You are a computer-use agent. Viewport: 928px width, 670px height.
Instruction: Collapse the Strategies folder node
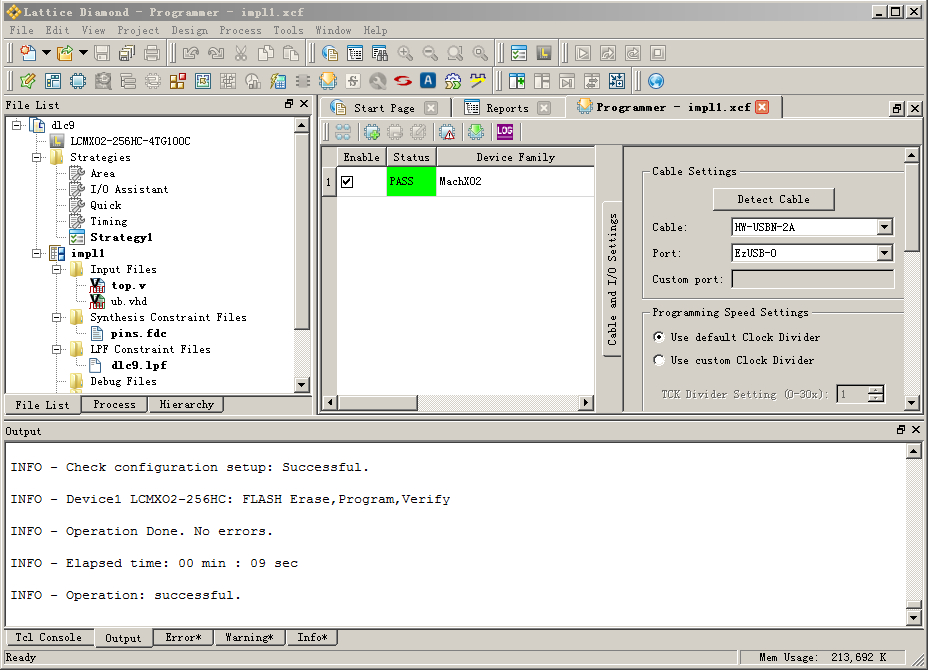tap(37, 157)
